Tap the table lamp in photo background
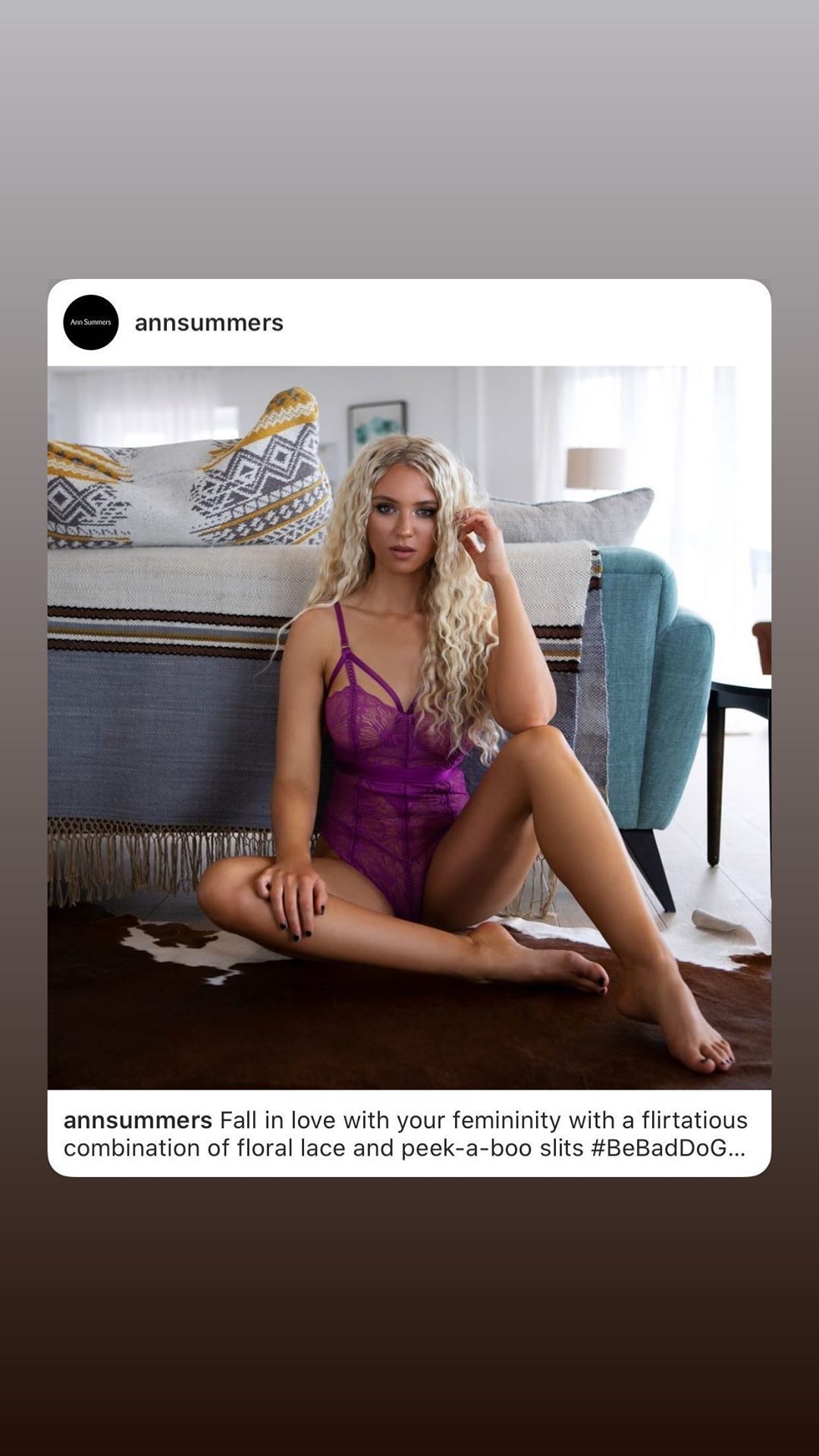Screen dimensions: 819x1456 click(595, 469)
